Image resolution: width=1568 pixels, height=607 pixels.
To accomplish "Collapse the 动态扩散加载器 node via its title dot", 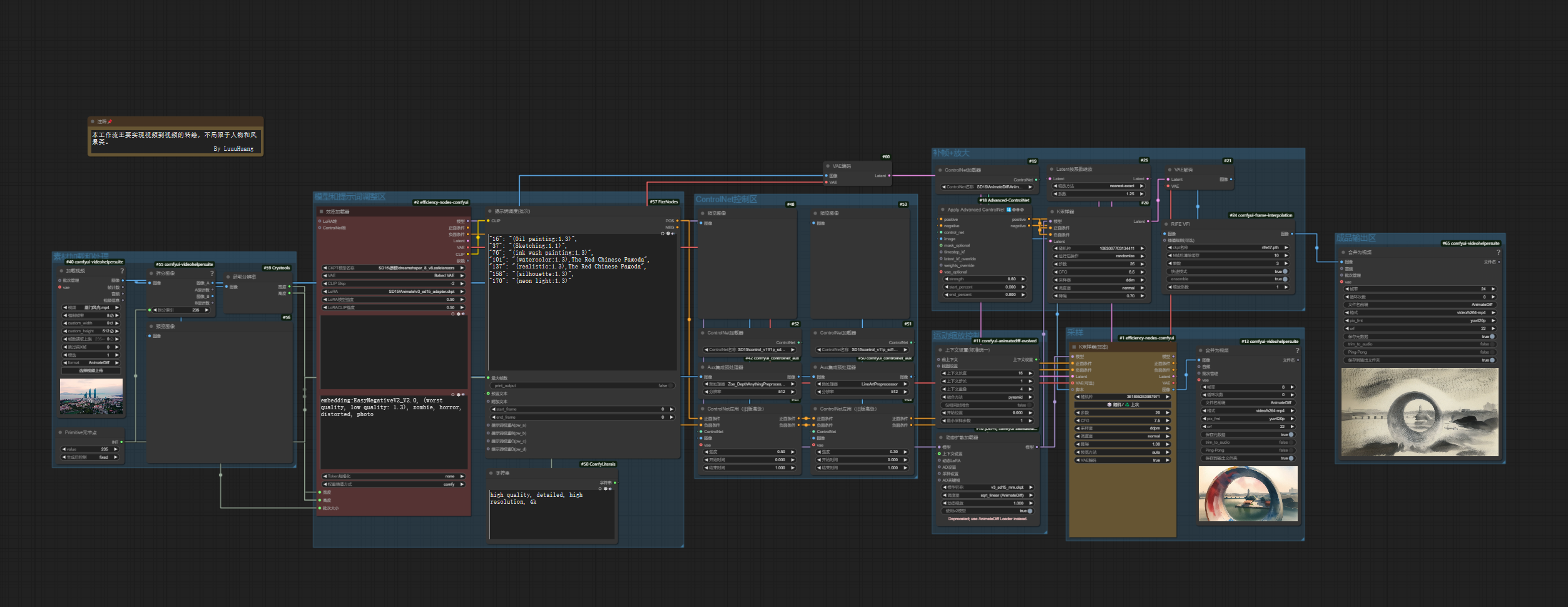I will (941, 437).
